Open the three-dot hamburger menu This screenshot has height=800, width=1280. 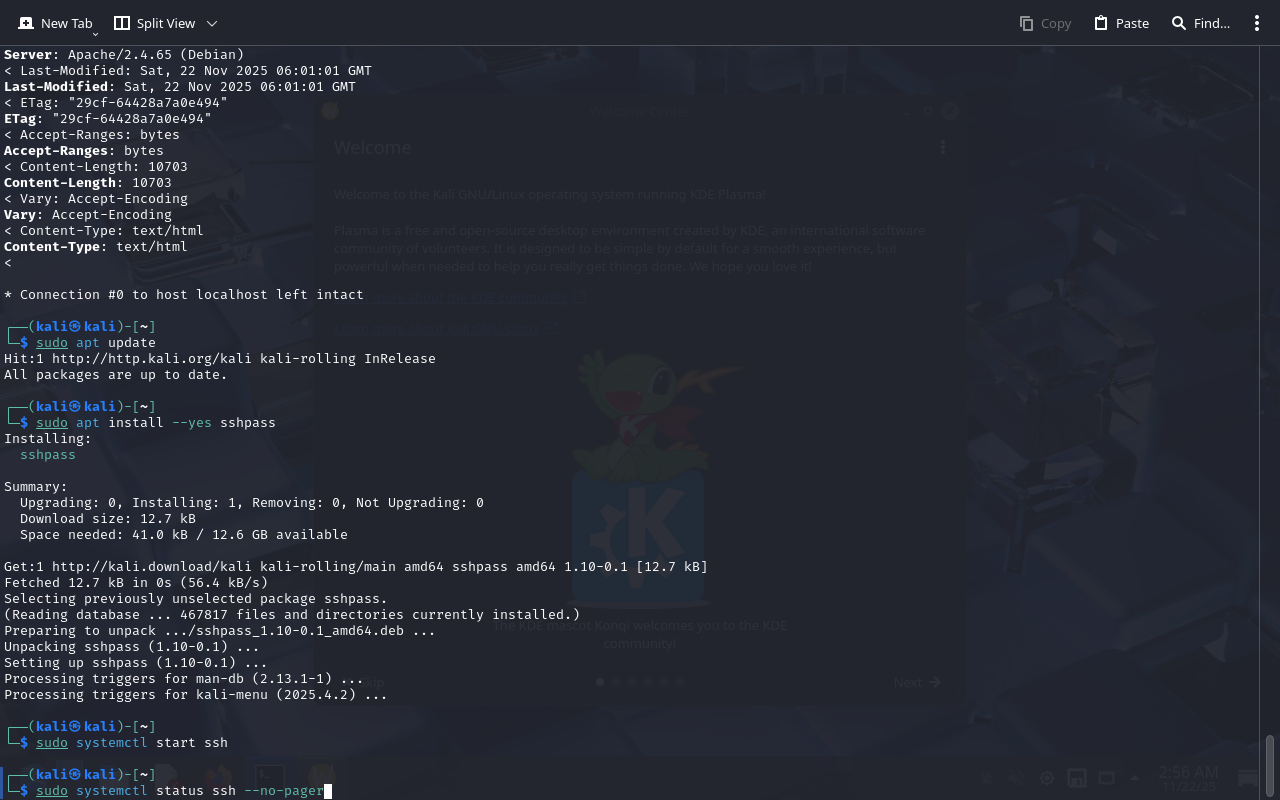click(1257, 23)
